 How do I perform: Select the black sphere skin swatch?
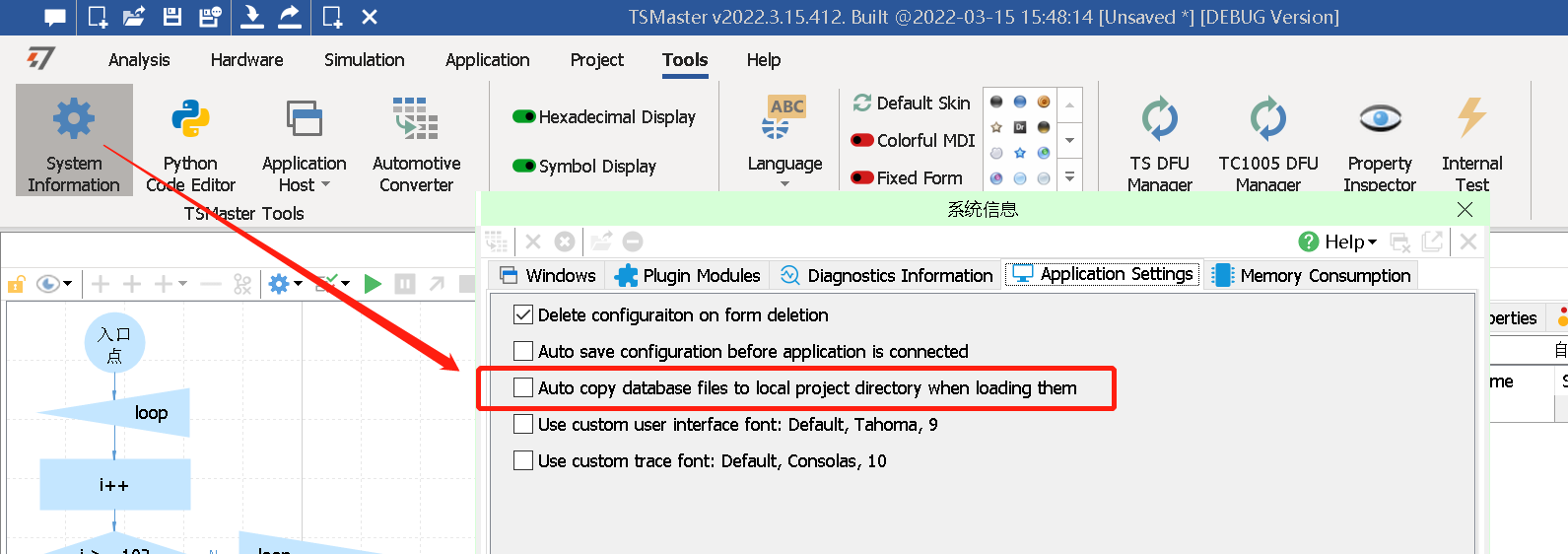tap(996, 102)
